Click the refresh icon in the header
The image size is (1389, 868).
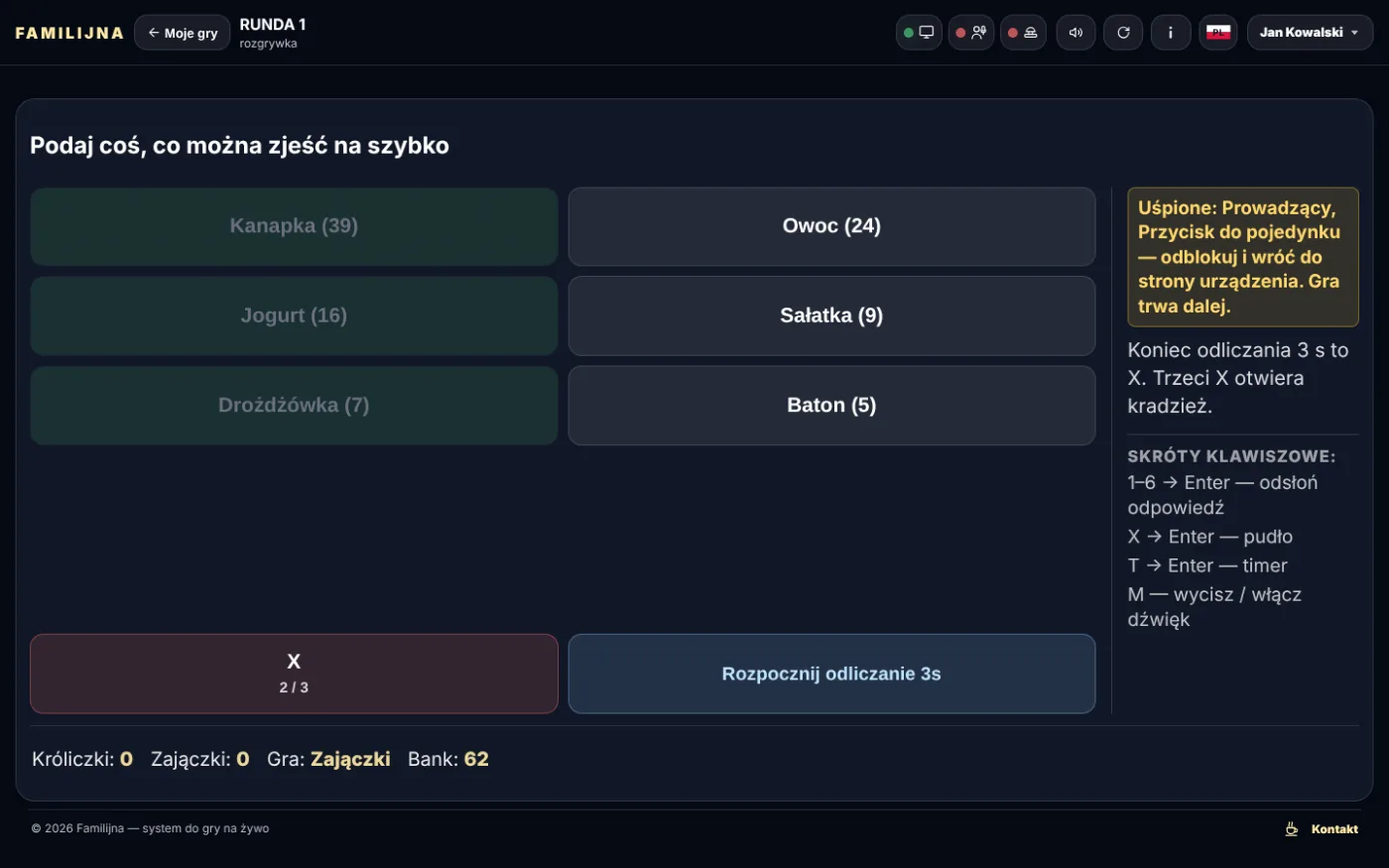[x=1123, y=33]
